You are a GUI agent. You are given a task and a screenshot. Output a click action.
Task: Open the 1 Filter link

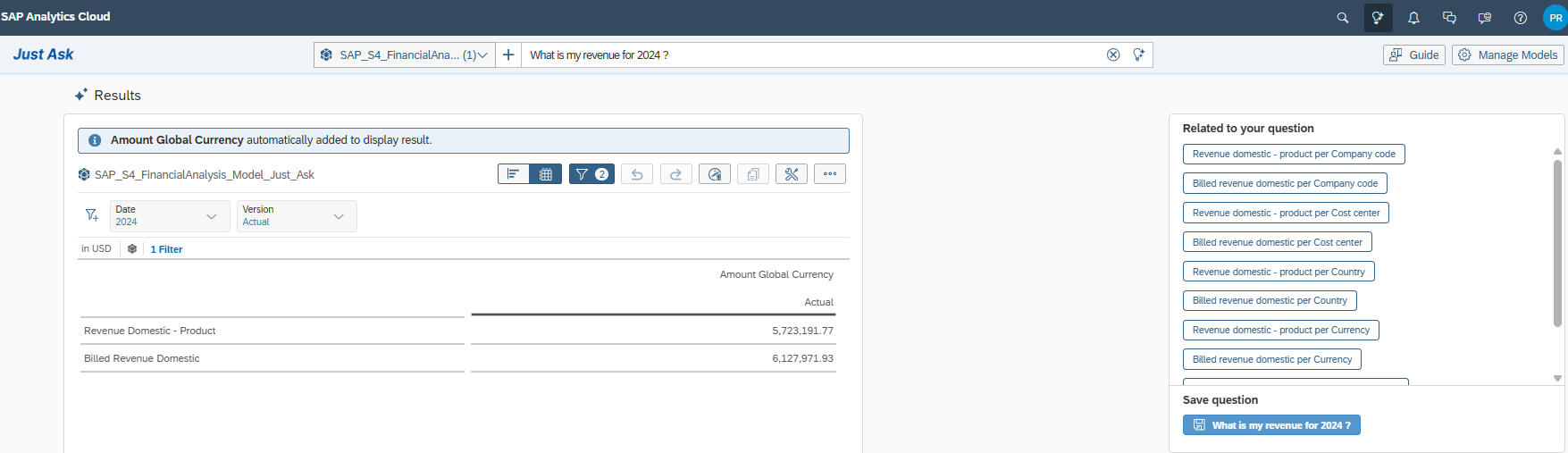click(166, 249)
